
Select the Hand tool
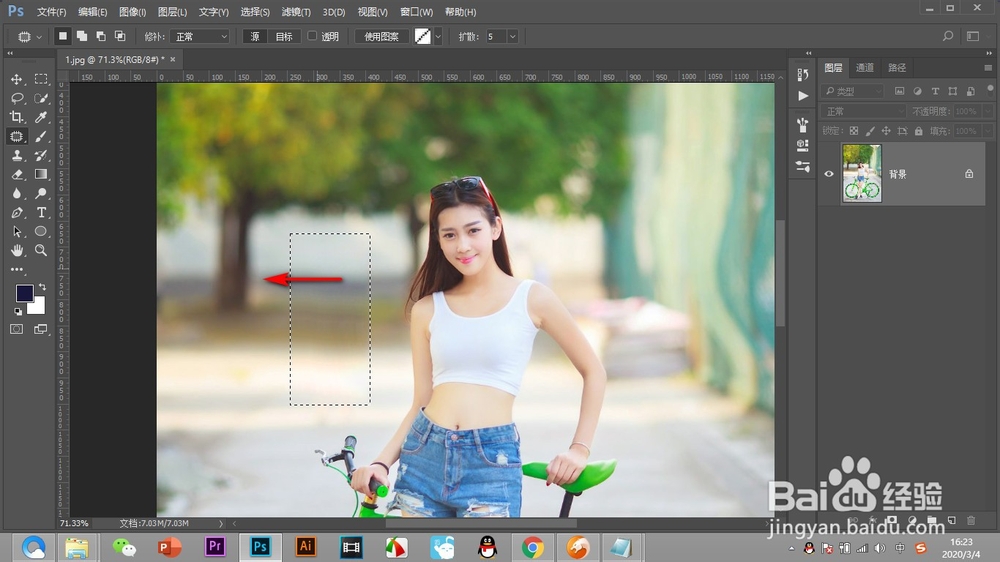(x=17, y=250)
